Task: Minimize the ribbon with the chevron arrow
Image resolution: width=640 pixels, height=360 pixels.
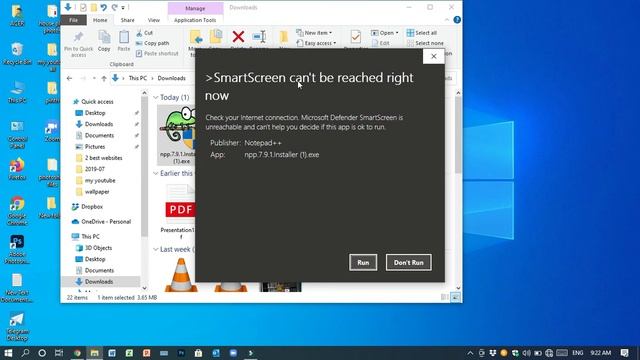Action: tap(447, 20)
